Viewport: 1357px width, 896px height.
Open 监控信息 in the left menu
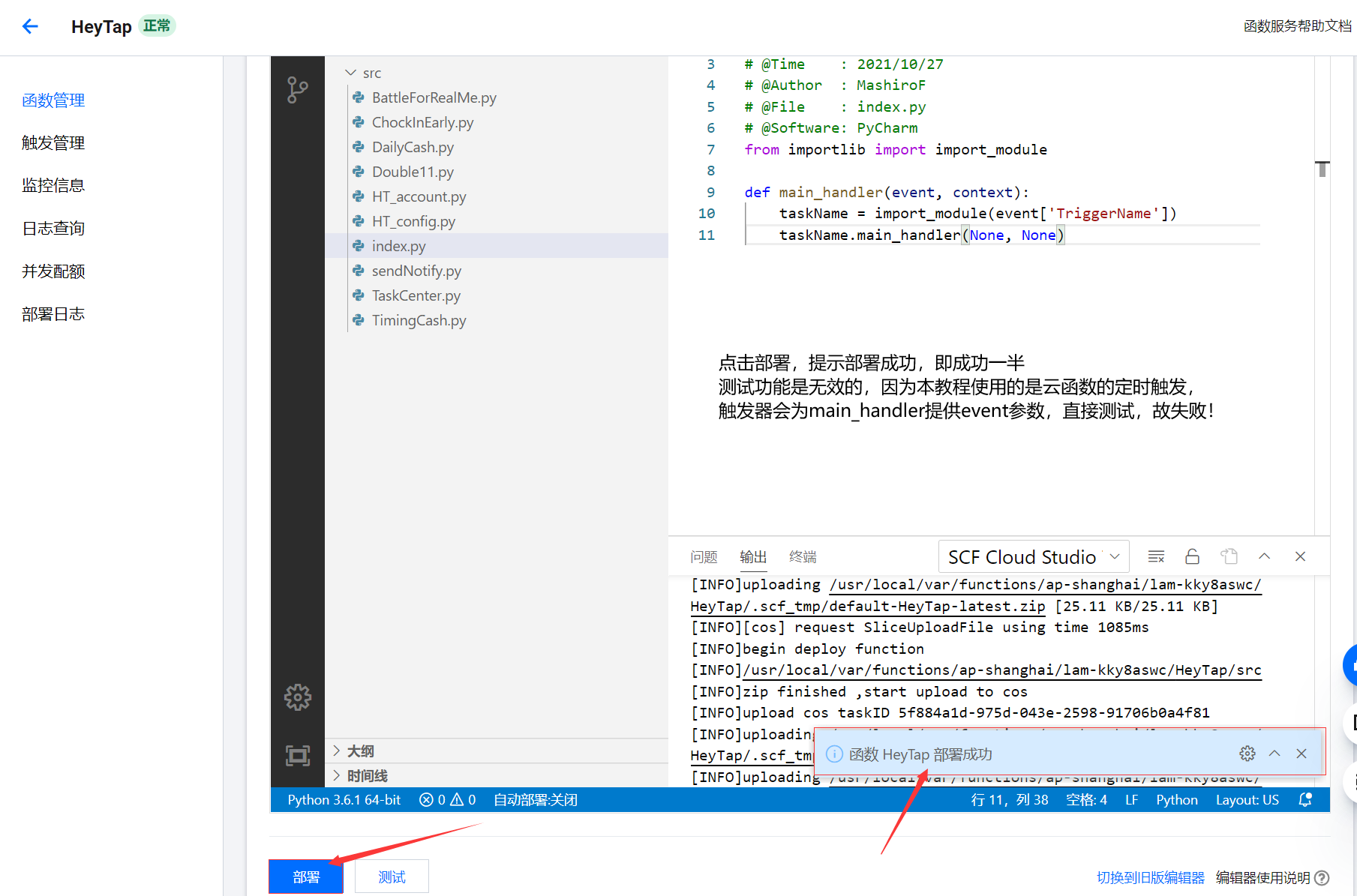(53, 186)
